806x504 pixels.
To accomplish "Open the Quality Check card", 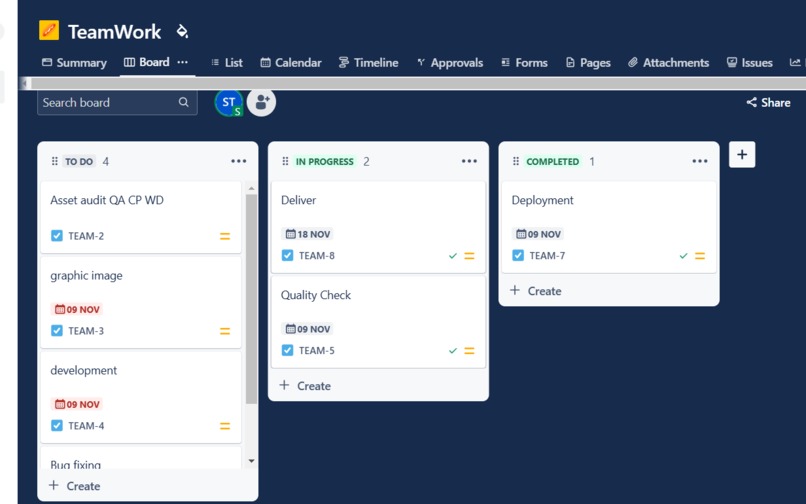I will [378, 322].
